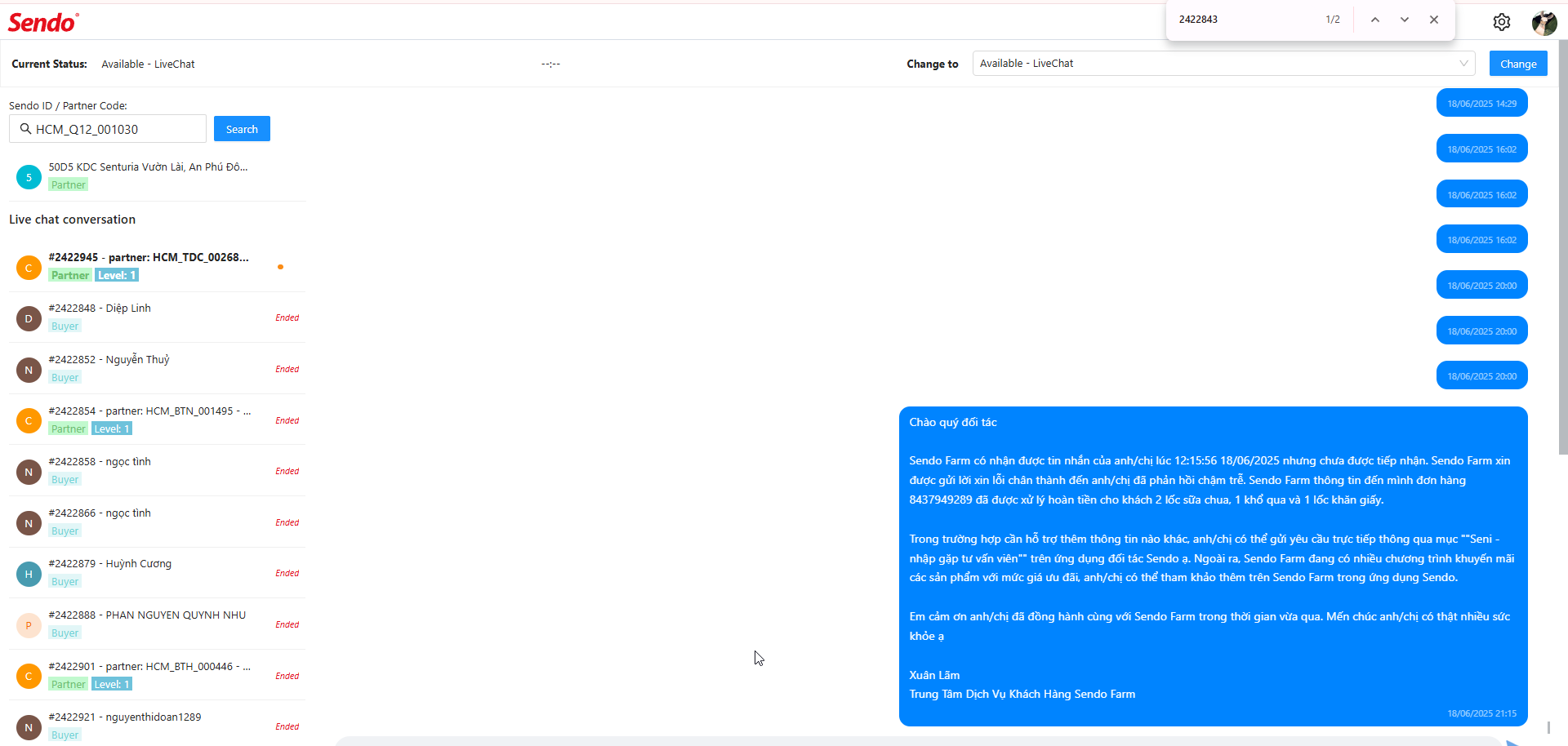The image size is (1568, 746).
Task: Open partner result 50D5 KDC Senturia Vườn Lài
Action: (157, 175)
